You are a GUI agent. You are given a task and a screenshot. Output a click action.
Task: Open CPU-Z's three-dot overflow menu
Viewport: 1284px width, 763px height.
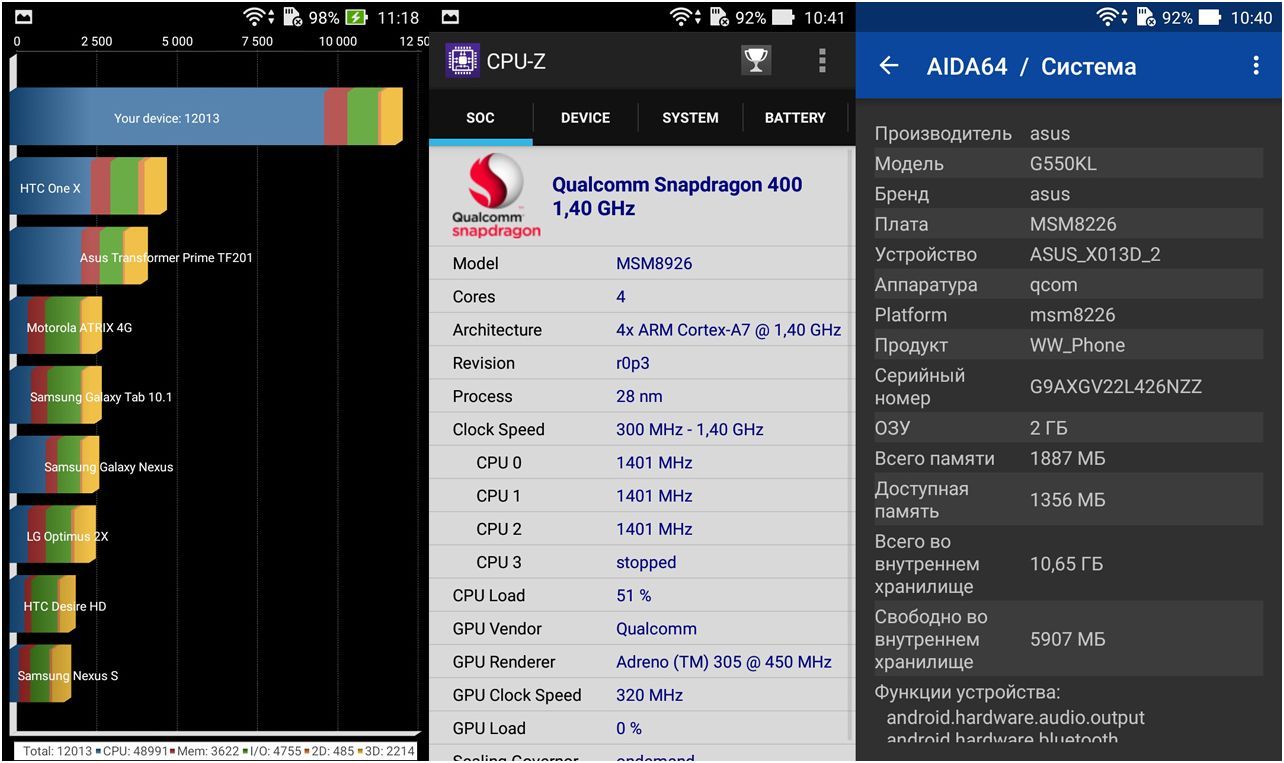[x=821, y=60]
